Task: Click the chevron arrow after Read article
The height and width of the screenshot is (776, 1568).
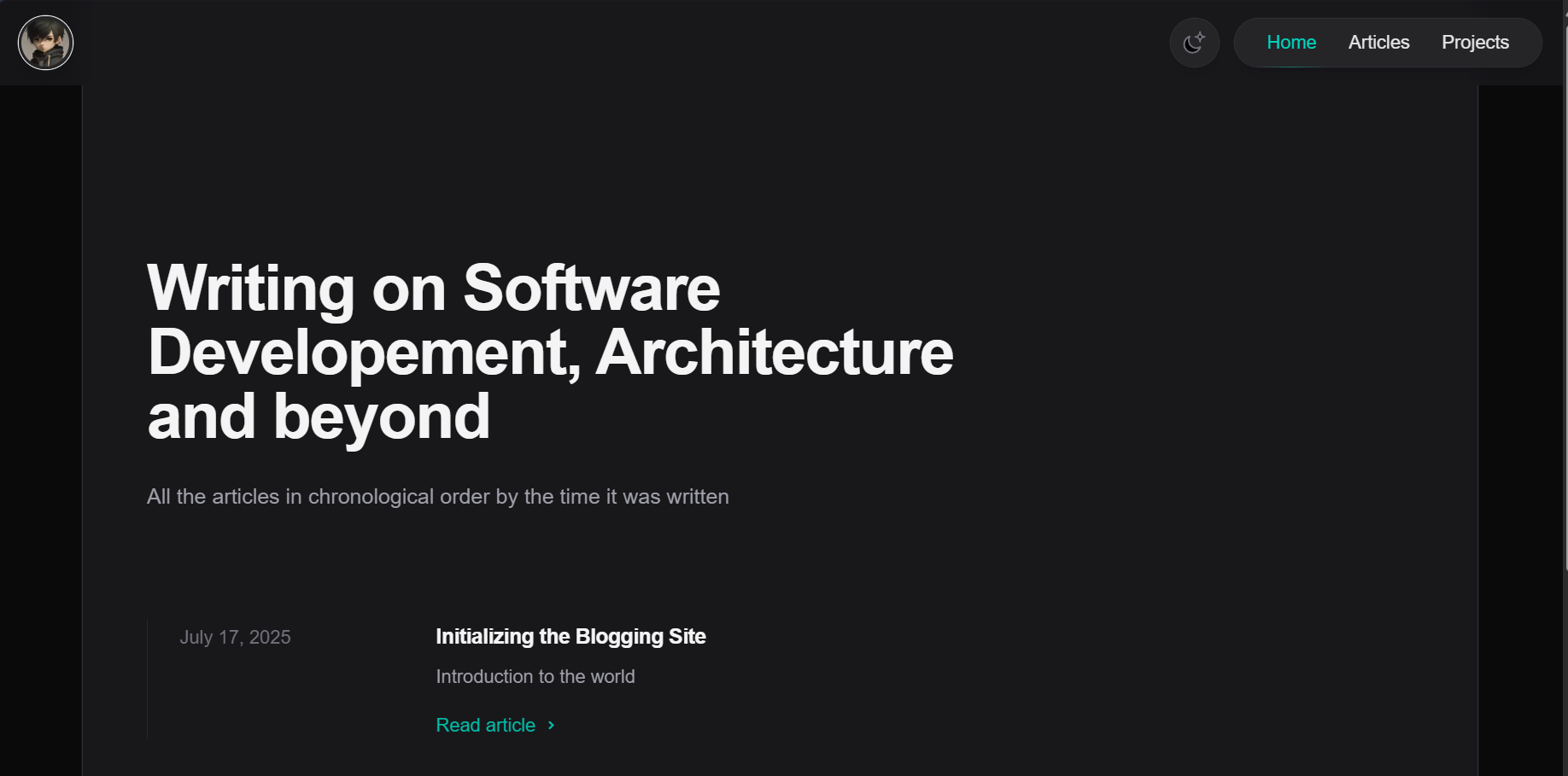Action: [551, 725]
